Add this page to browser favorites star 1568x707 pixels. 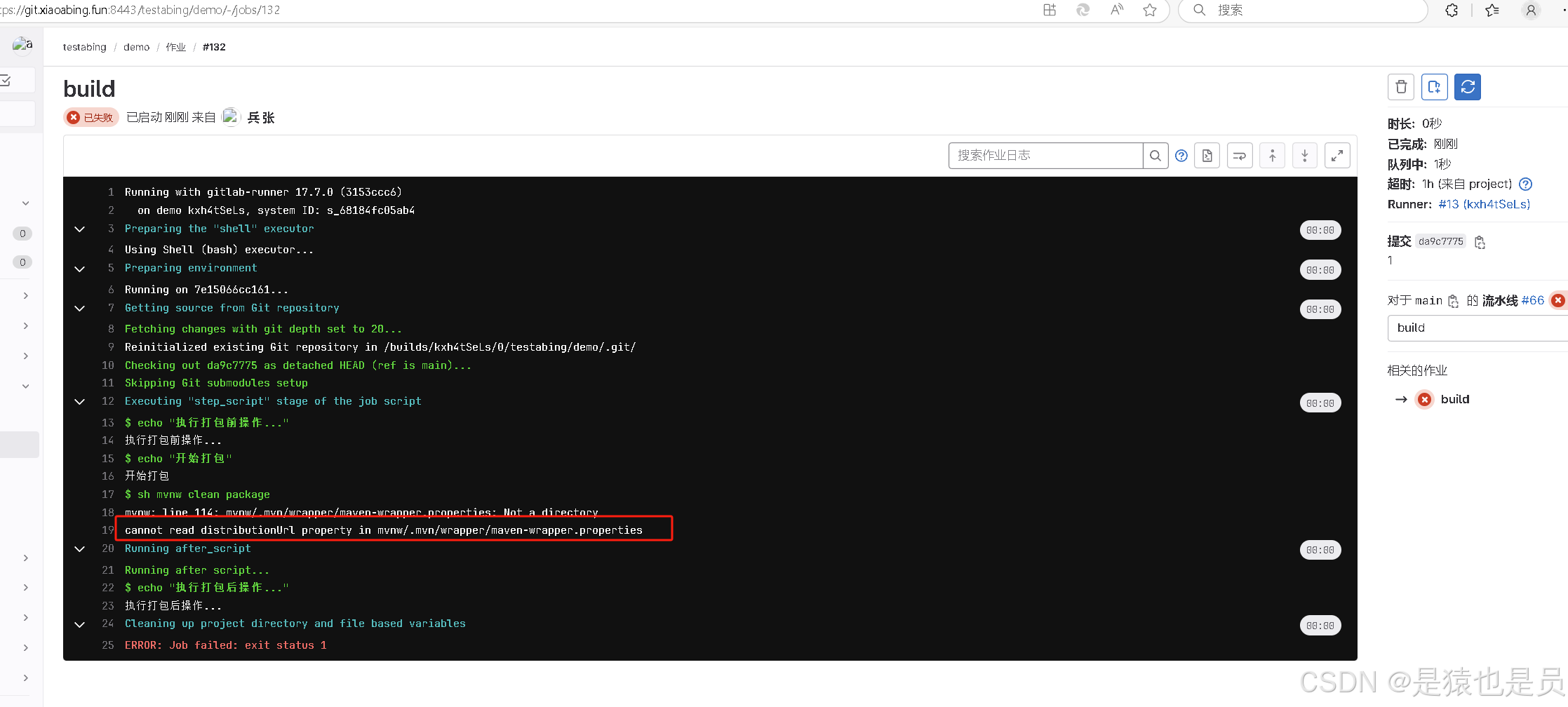(x=1149, y=10)
